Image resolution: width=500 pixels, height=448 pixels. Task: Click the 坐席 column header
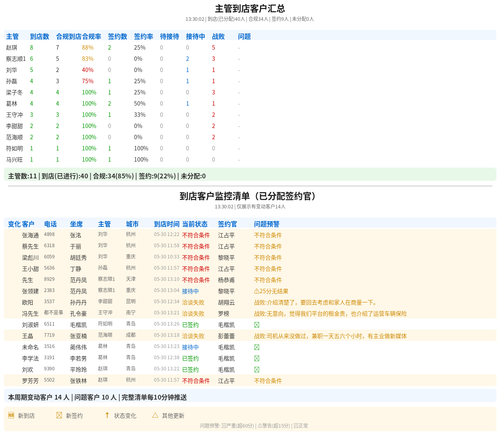tap(76, 224)
